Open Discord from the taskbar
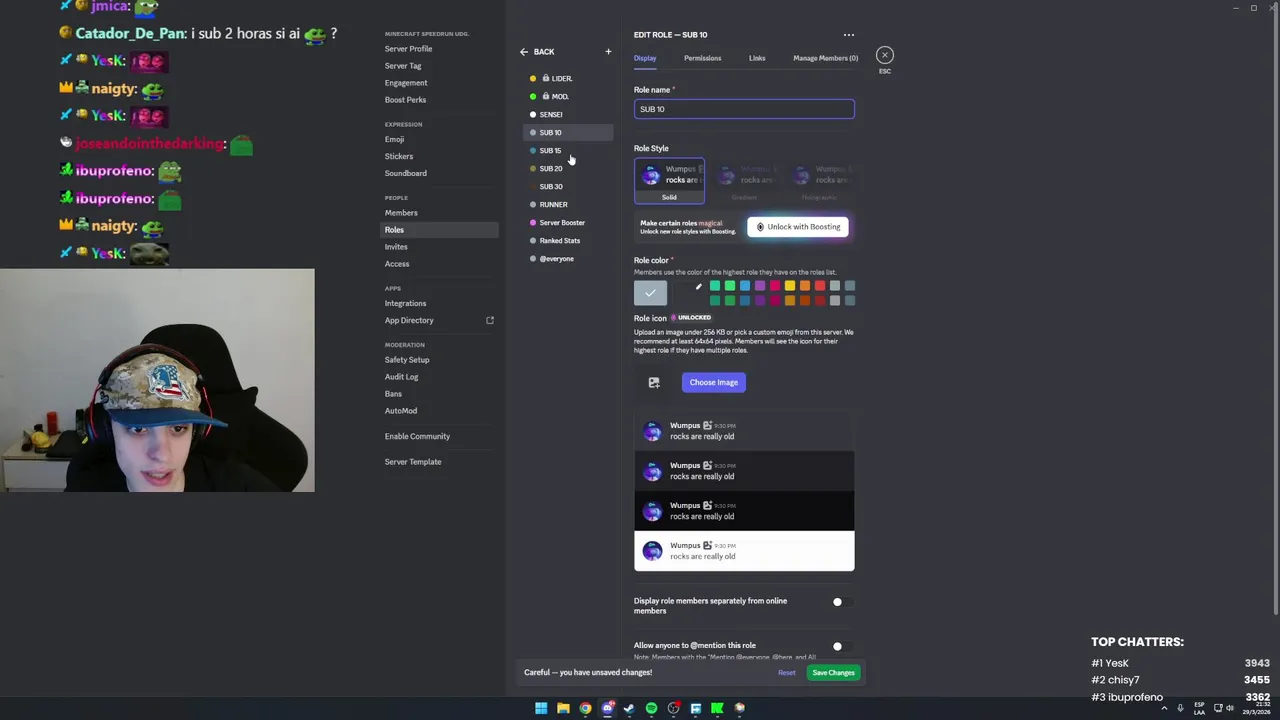The image size is (1280, 720). pyautogui.click(x=607, y=708)
